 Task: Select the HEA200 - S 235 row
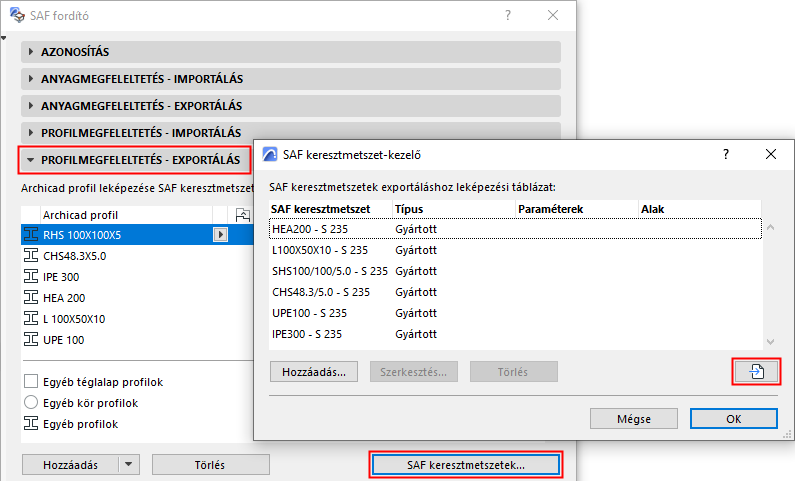tap(515, 229)
